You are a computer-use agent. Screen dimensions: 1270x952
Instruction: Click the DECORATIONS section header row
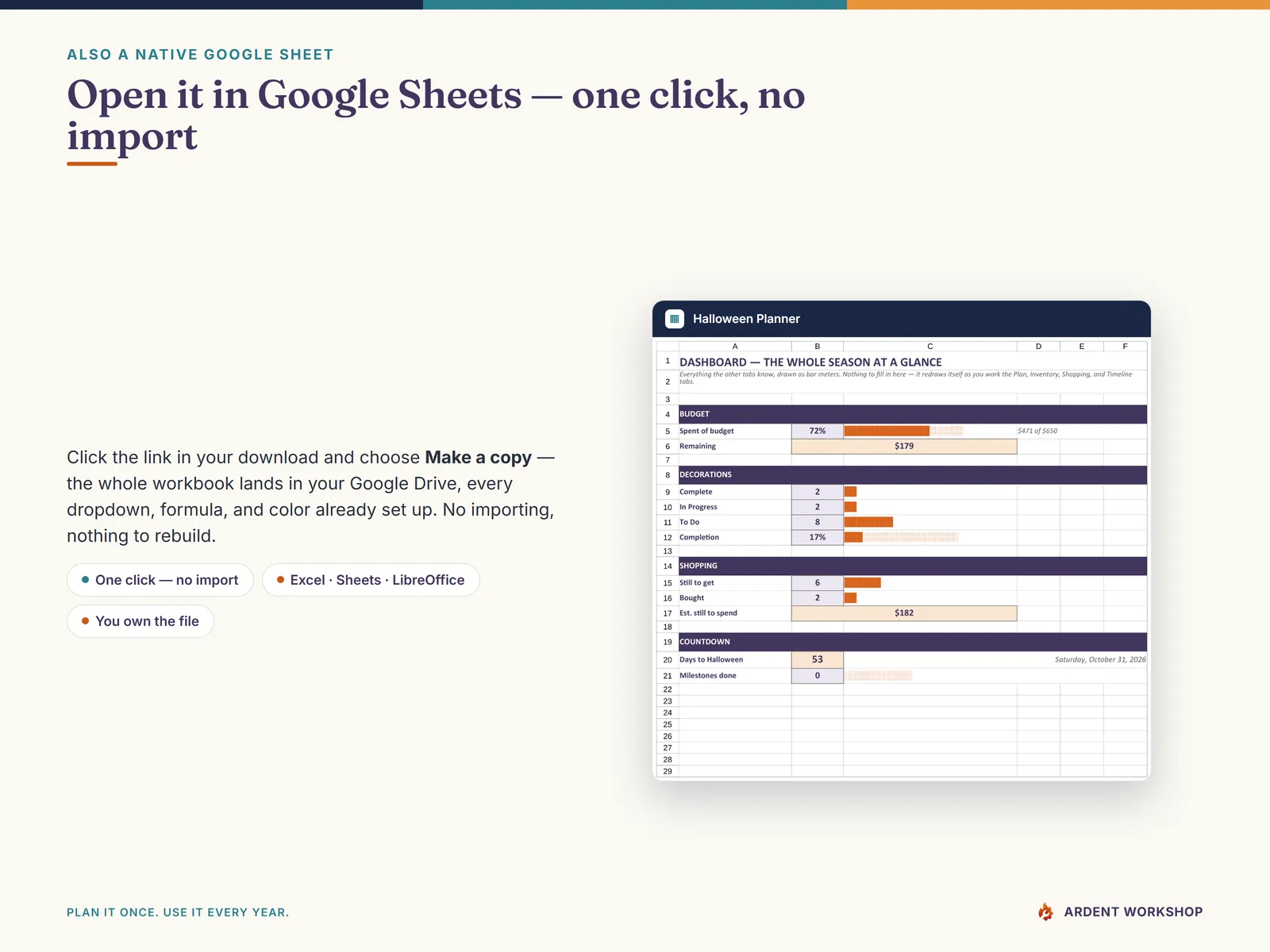pyautogui.click(x=913, y=474)
